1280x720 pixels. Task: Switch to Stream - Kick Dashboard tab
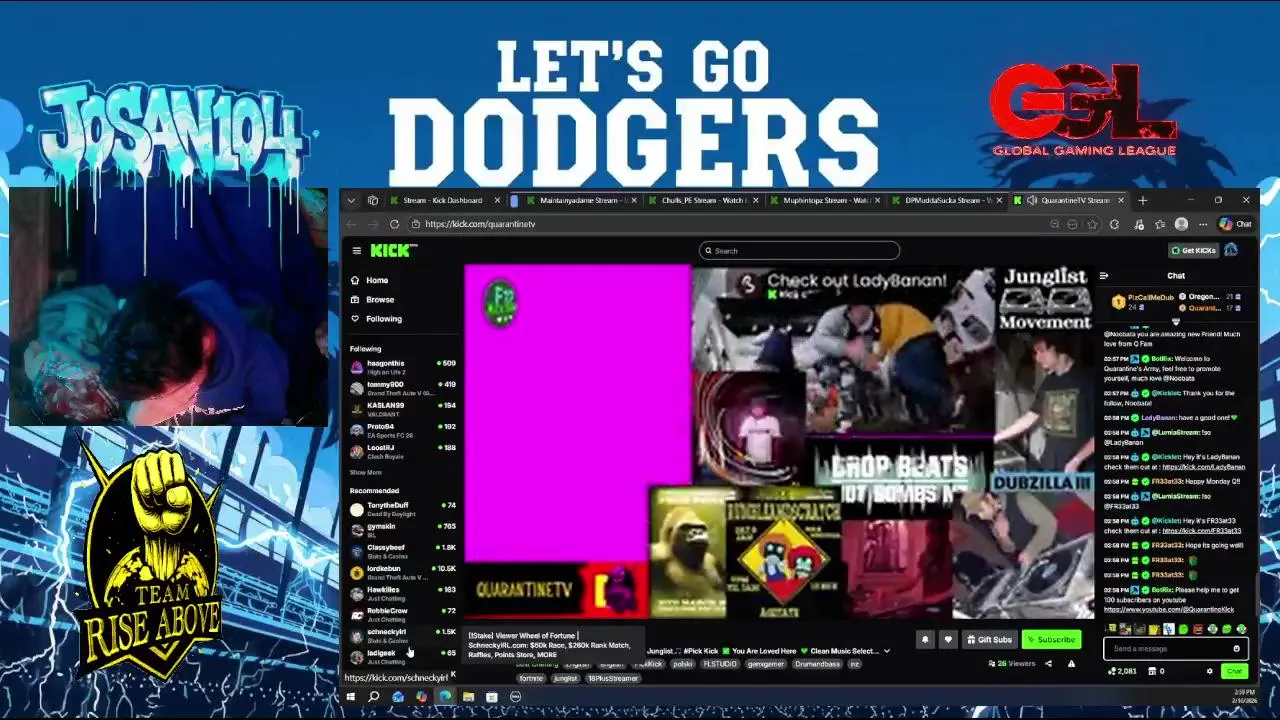coord(442,200)
